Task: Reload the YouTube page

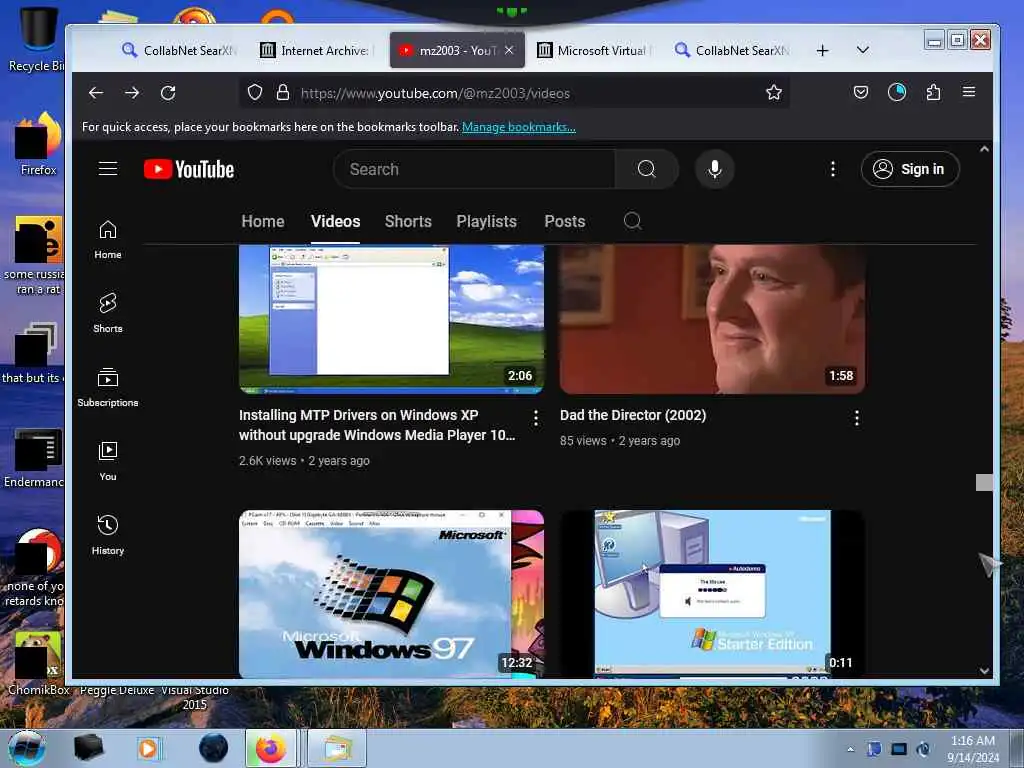Action: 168,93
